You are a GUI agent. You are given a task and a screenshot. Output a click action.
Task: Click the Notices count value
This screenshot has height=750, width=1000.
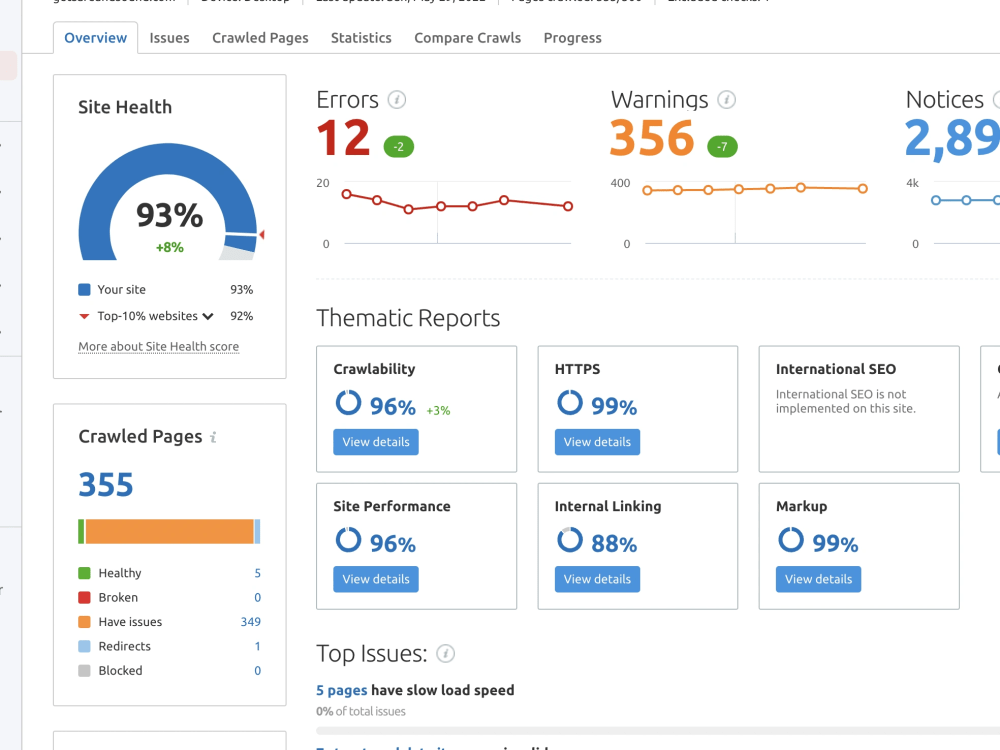click(952, 138)
